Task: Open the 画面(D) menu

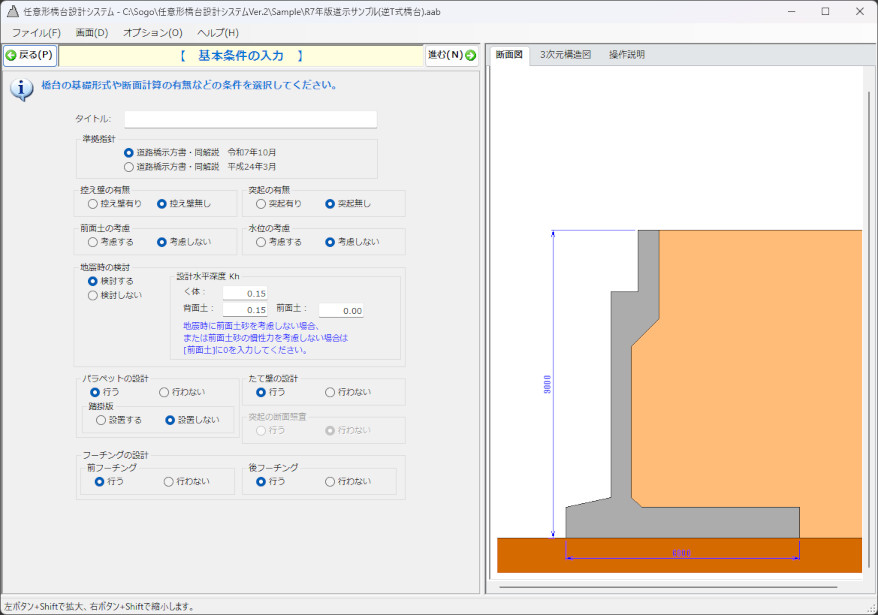Action: (x=92, y=32)
